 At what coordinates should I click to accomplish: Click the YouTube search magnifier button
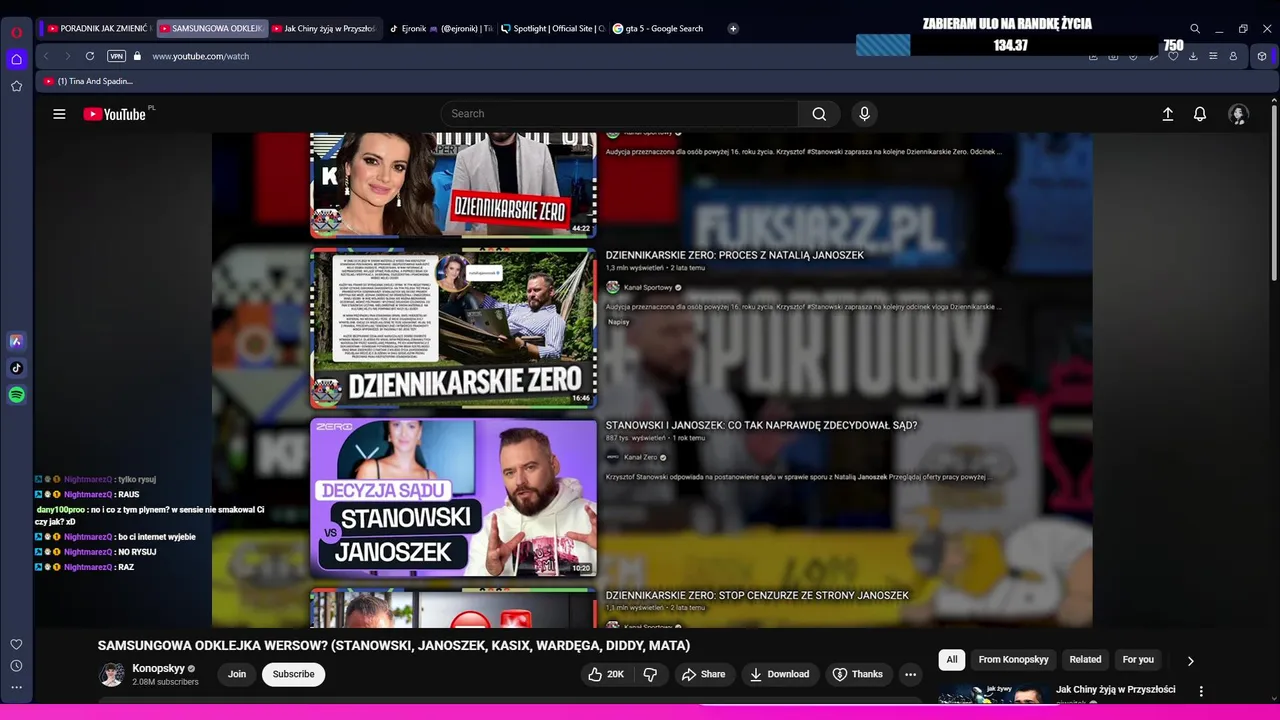tap(819, 114)
